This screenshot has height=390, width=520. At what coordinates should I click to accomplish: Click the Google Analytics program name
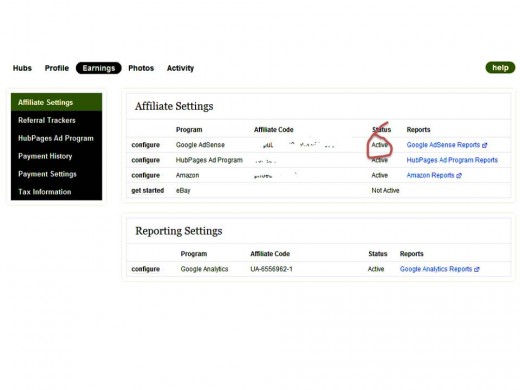[204, 269]
